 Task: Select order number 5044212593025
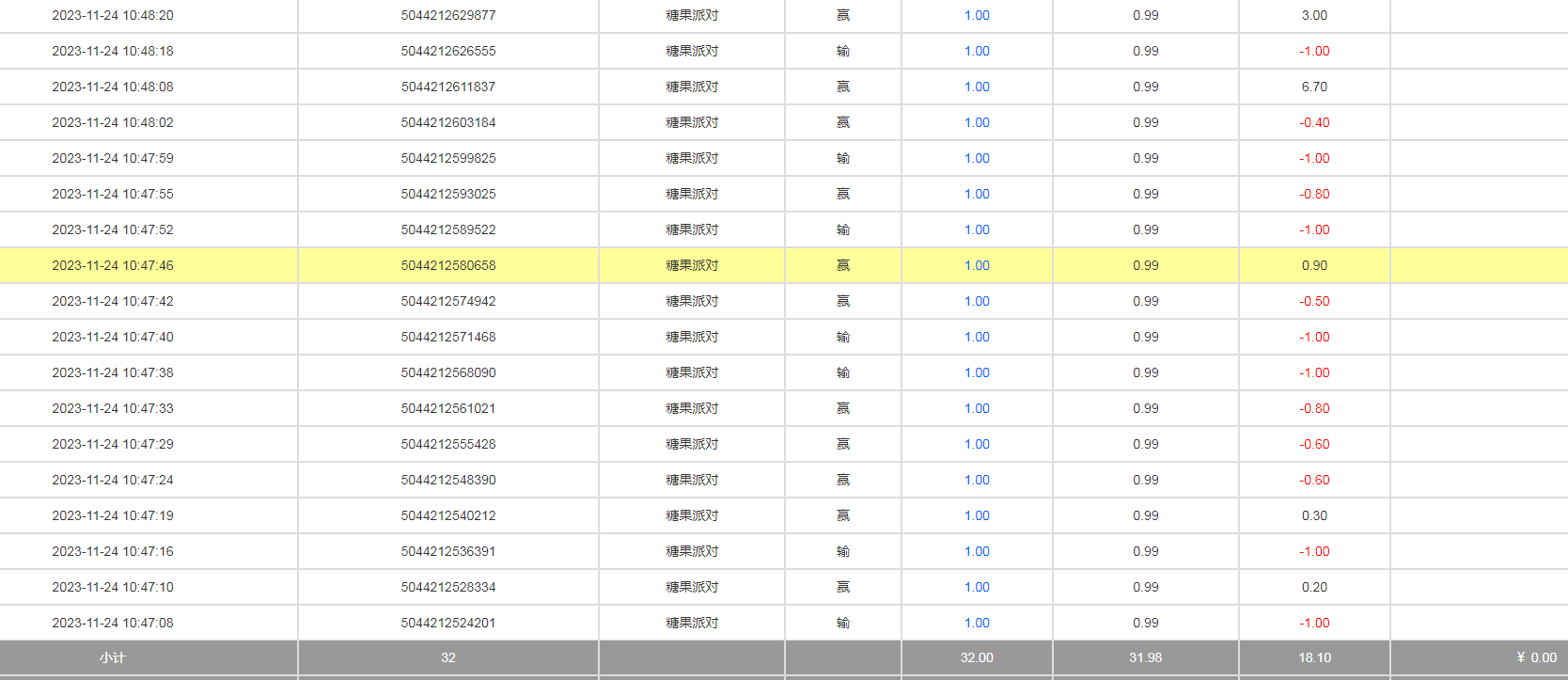pyautogui.click(x=448, y=194)
